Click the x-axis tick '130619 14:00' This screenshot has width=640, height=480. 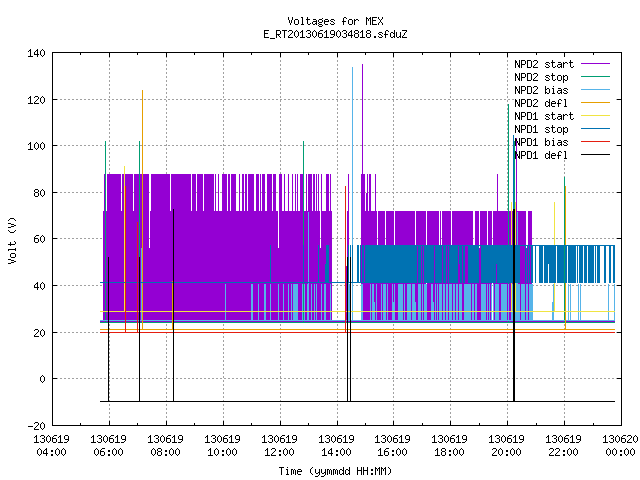[336, 446]
